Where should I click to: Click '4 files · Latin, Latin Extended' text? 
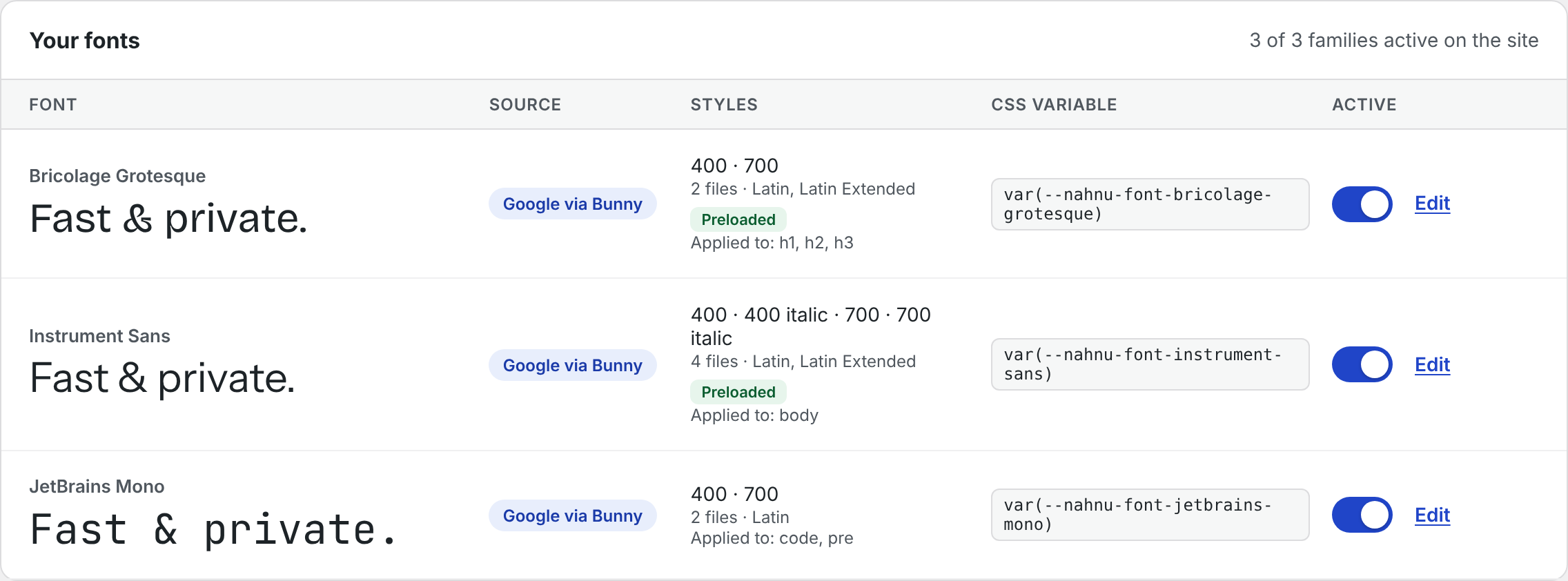803,362
